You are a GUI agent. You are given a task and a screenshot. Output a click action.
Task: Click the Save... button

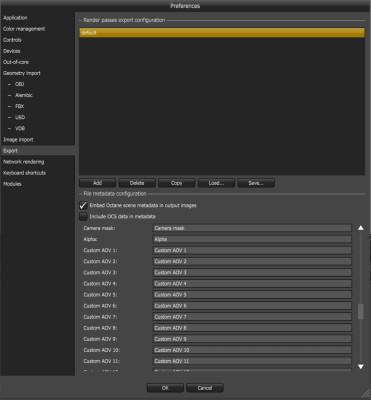[x=256, y=183]
